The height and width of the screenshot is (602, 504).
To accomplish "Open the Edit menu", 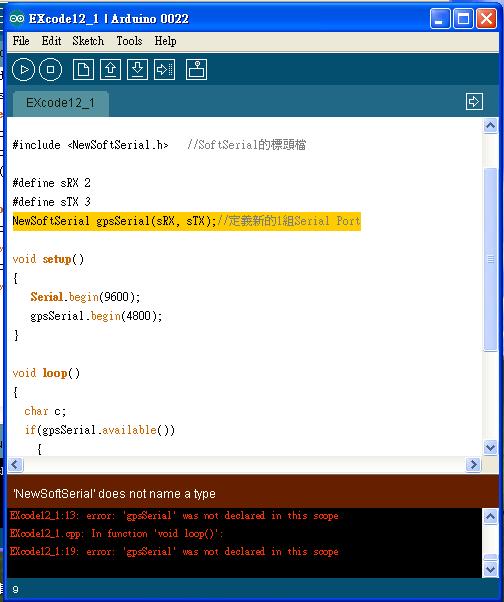I will point(51,41).
